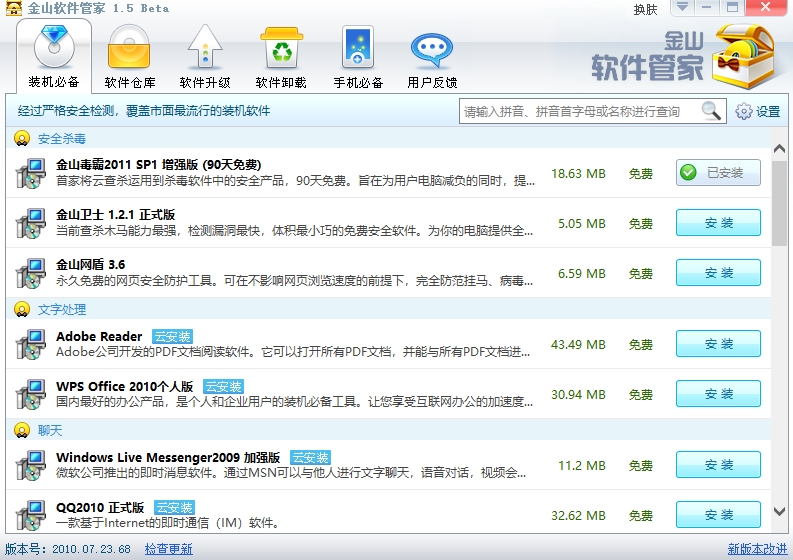Click 云安装 badge next to Windows Live Messenger
This screenshot has height=560, width=793.
click(x=311, y=457)
